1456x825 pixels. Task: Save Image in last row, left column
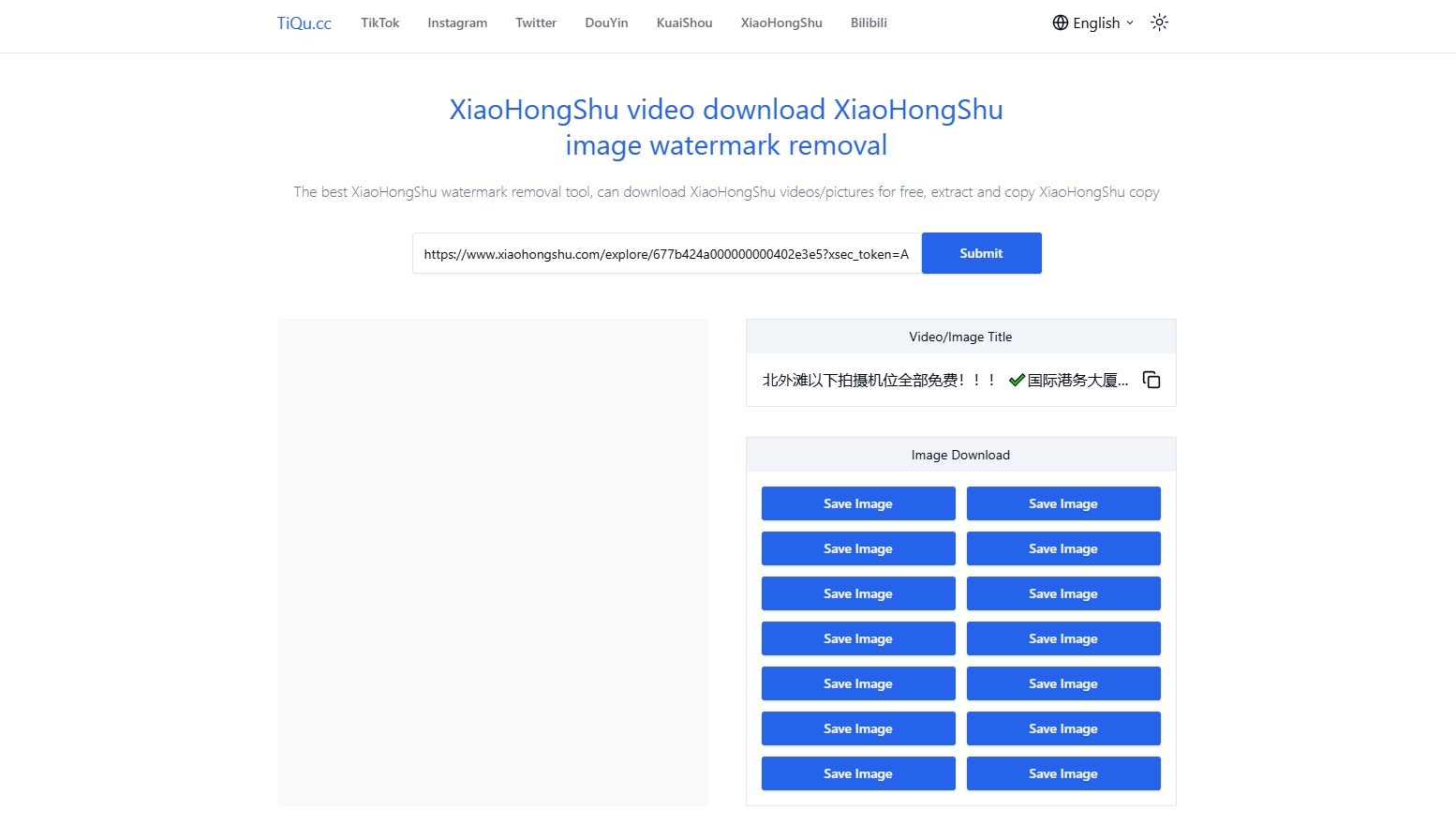[858, 773]
